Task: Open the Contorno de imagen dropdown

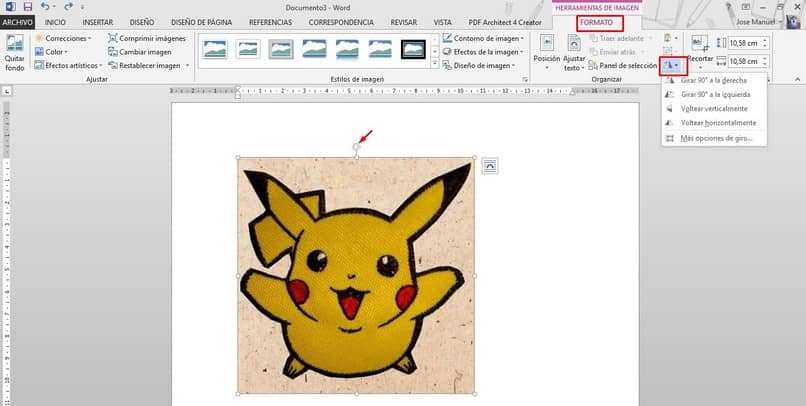Action: pos(485,38)
